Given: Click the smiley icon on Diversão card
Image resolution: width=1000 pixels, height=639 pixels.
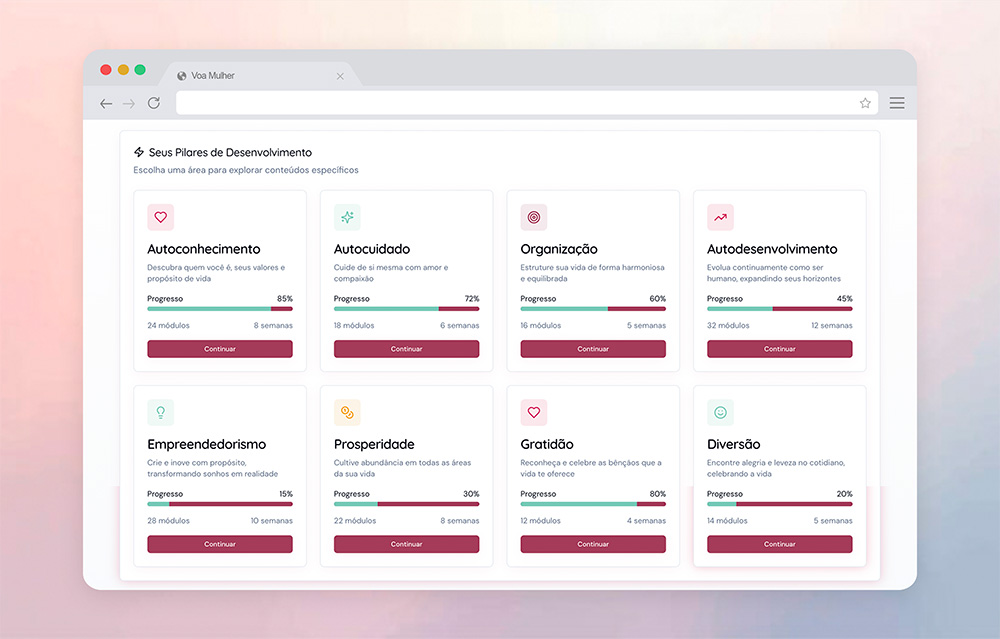Looking at the screenshot, I should coord(720,412).
